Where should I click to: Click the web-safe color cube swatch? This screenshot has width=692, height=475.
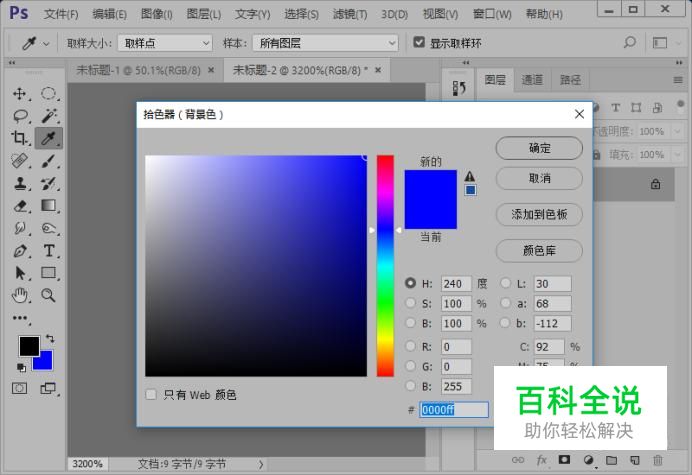[470, 190]
